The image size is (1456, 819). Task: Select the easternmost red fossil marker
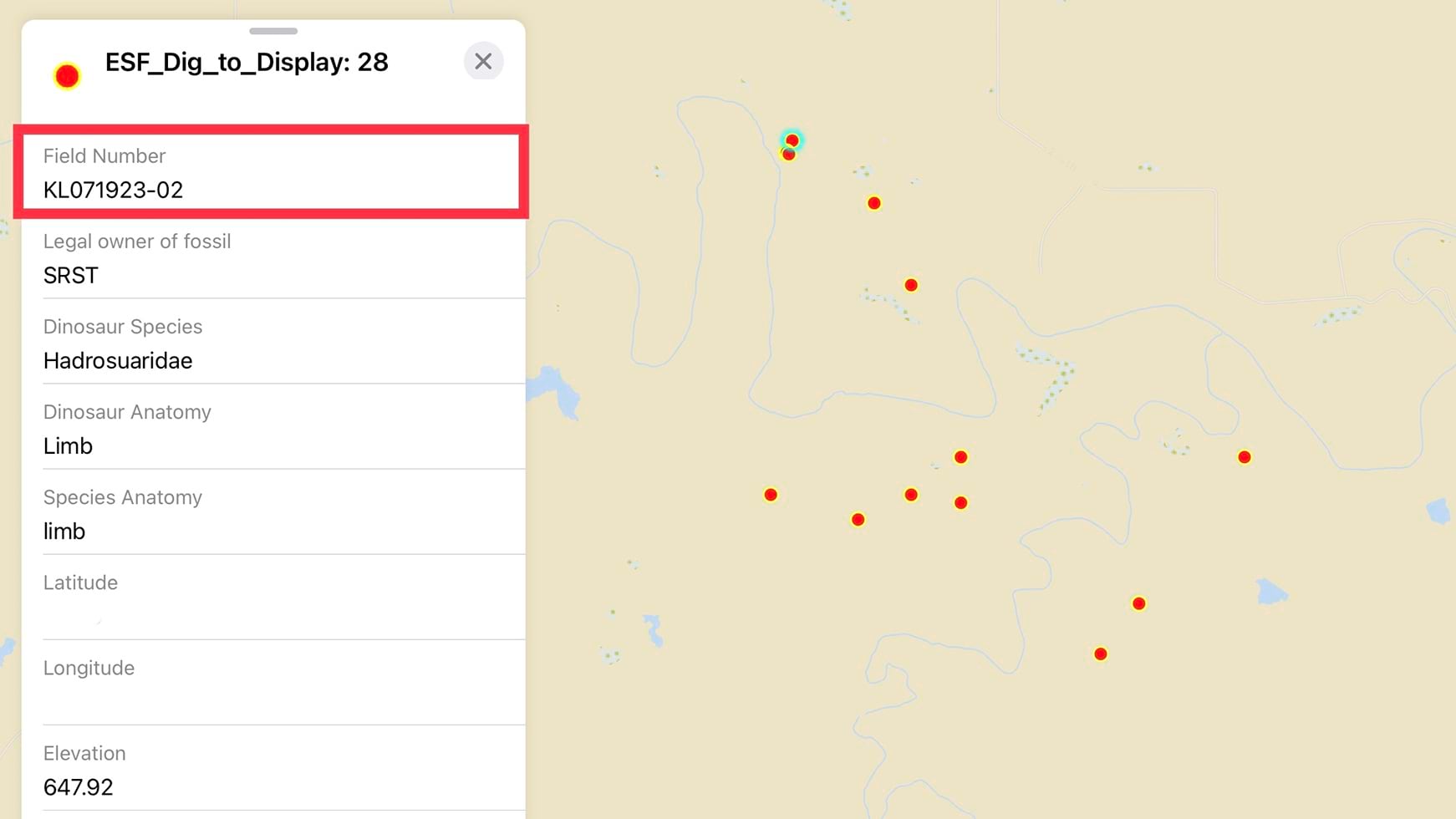coord(1245,457)
